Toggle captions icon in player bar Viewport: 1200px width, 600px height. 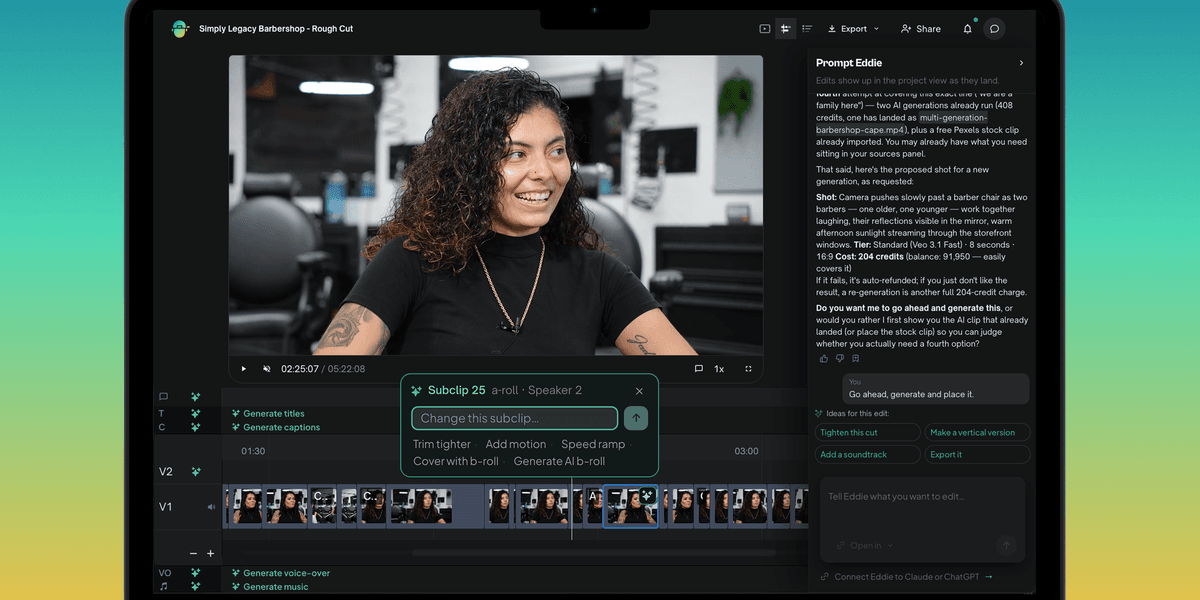pos(699,369)
